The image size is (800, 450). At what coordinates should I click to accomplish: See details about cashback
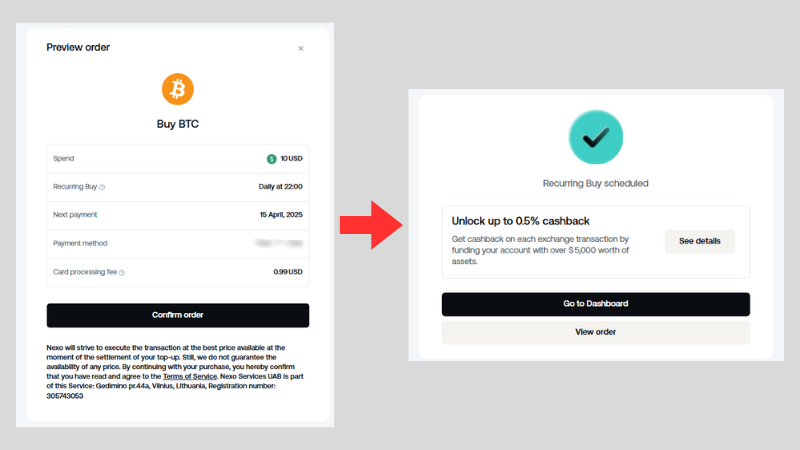pos(699,241)
